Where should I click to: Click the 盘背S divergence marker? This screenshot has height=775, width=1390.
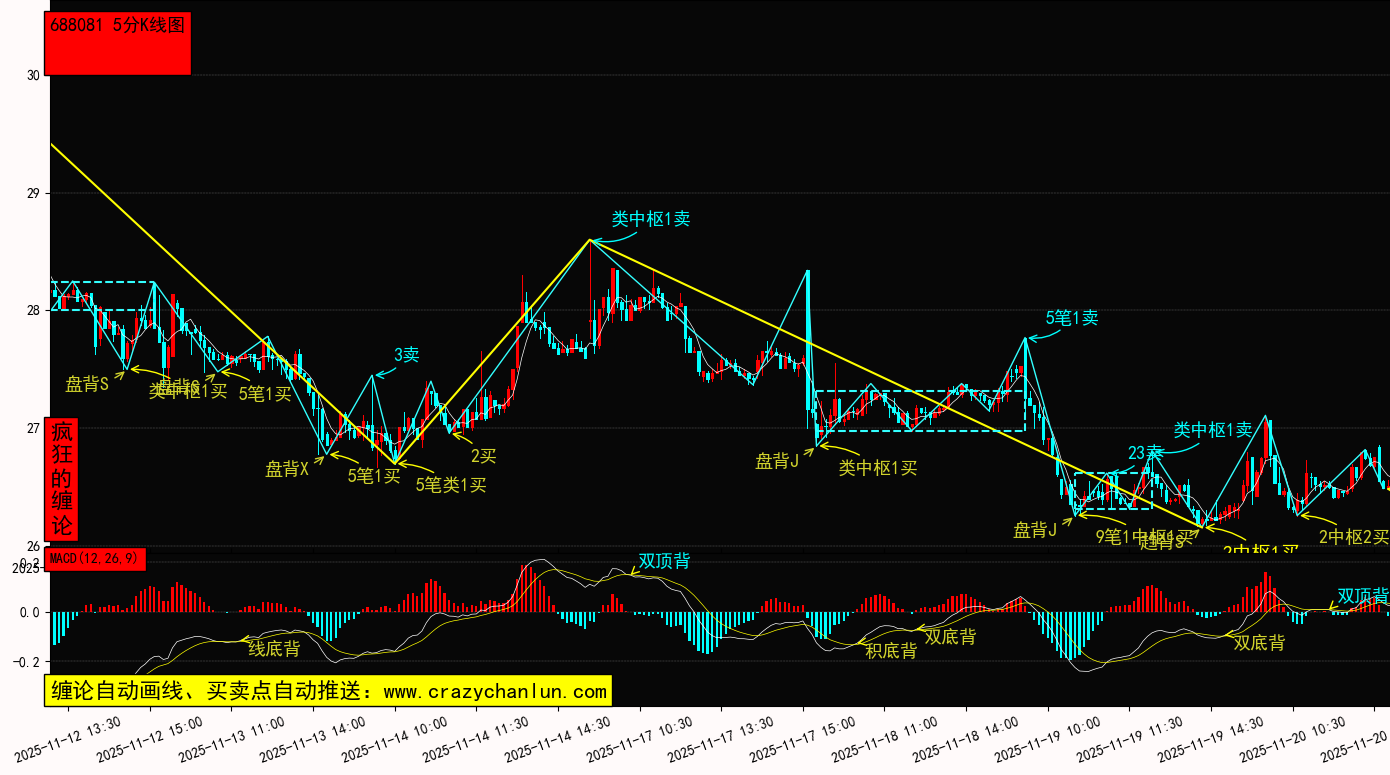coord(87,383)
